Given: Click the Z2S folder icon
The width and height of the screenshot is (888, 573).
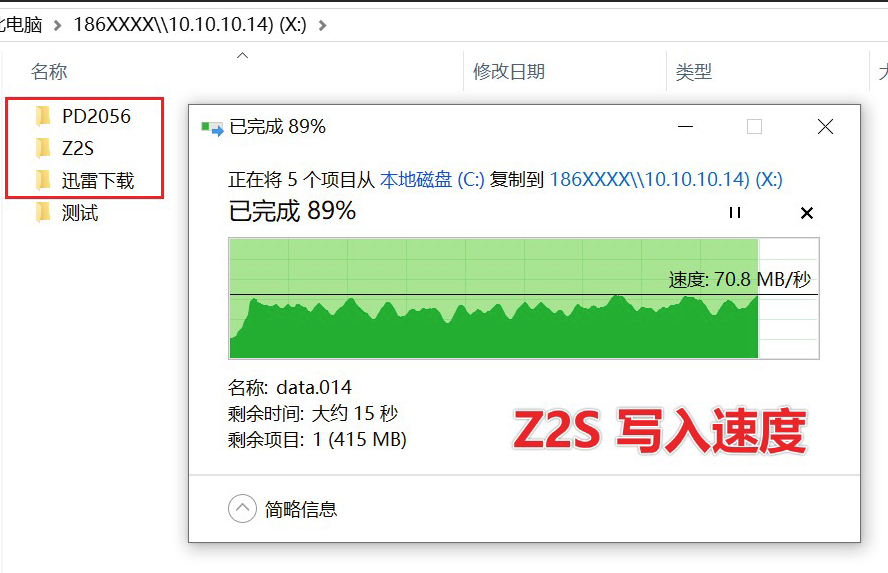Looking at the screenshot, I should pyautogui.click(x=43, y=148).
